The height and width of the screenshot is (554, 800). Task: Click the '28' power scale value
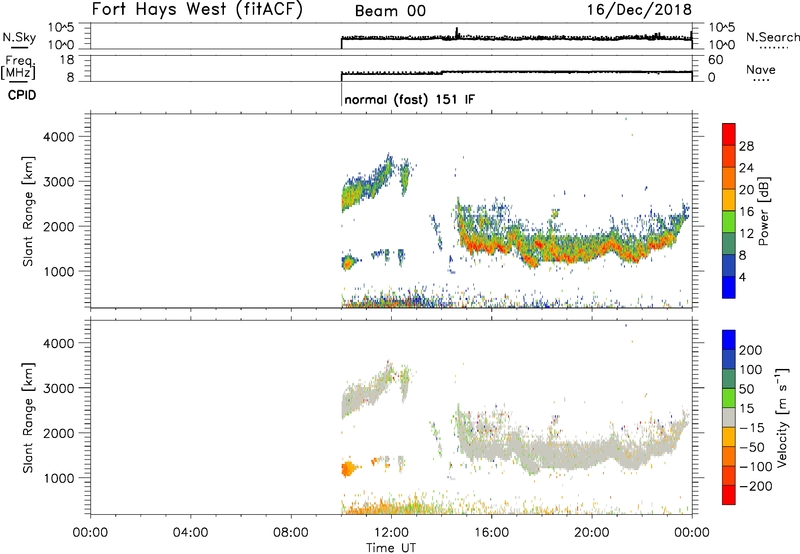pyautogui.click(x=746, y=146)
